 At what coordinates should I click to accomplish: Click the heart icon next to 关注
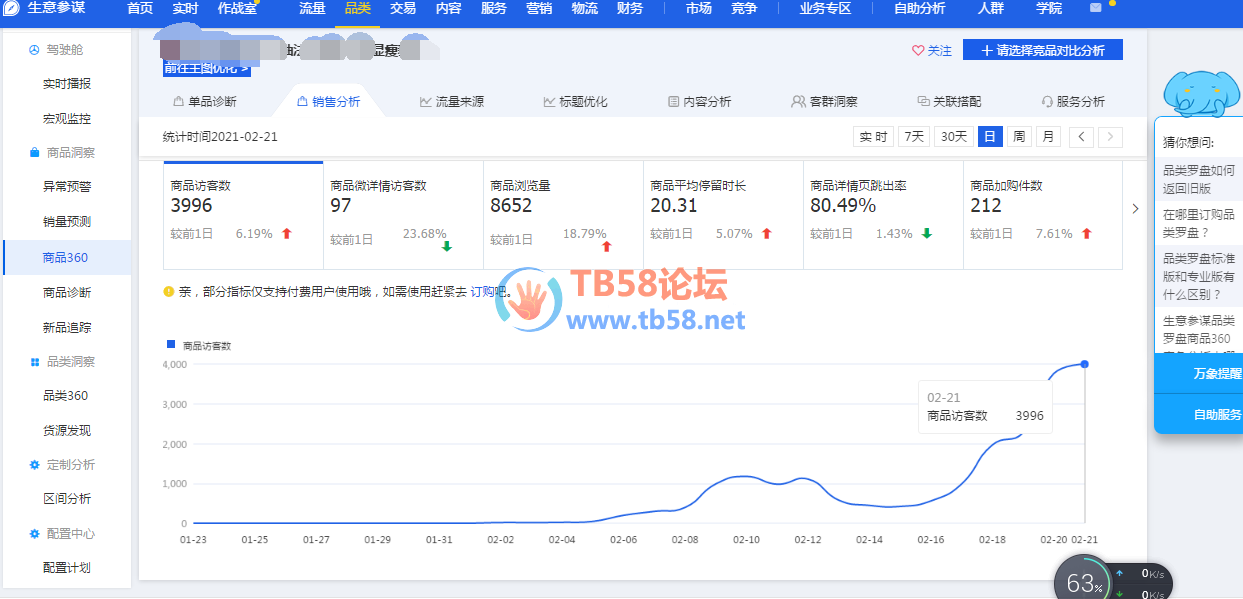coord(918,51)
